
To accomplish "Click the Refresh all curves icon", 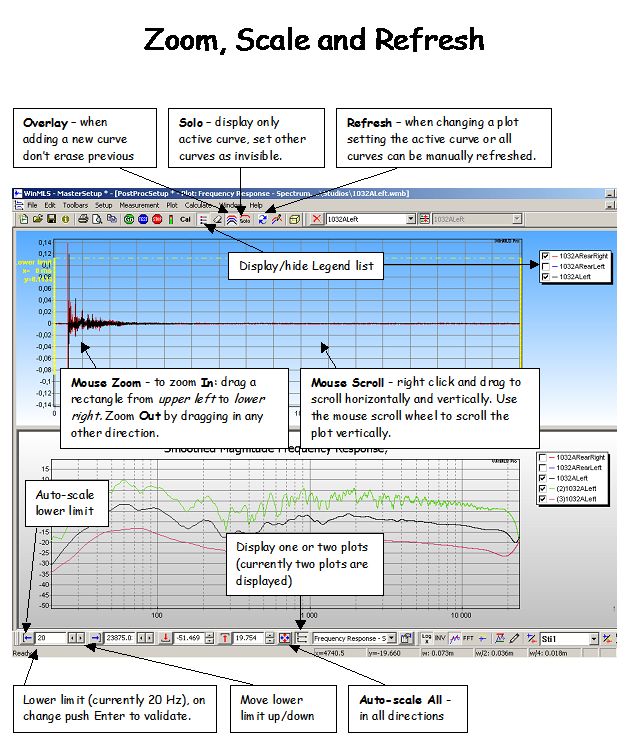I will [x=277, y=219].
